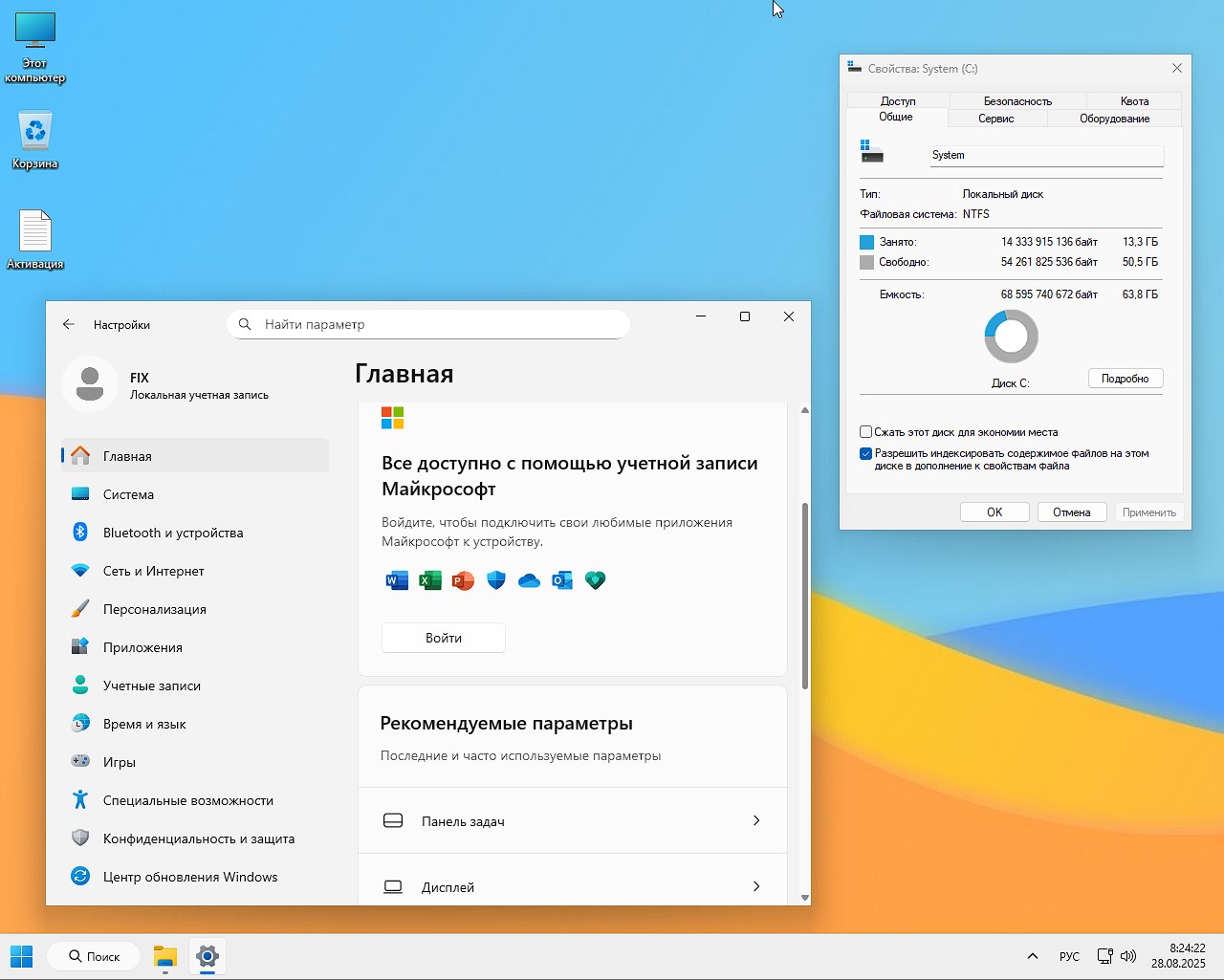Close the System (C:) properties dialog
1224x980 pixels.
pyautogui.click(x=1177, y=68)
